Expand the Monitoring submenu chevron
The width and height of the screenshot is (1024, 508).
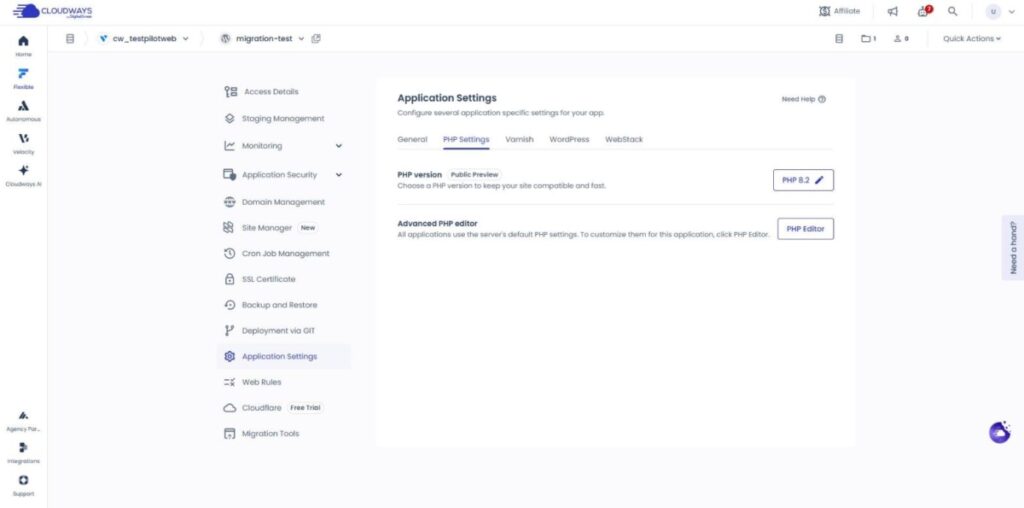point(338,146)
